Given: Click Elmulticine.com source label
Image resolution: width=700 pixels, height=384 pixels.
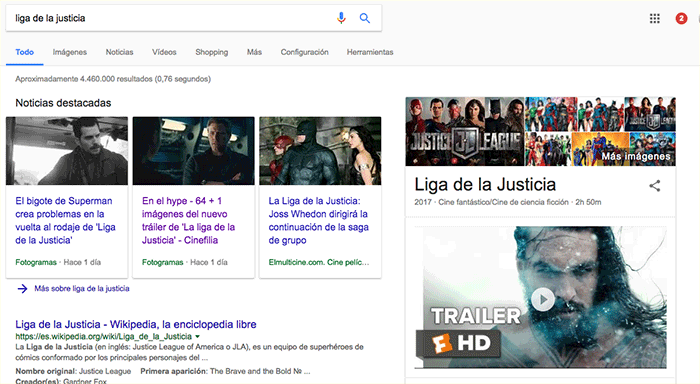Looking at the screenshot, I should pyautogui.click(x=319, y=262).
